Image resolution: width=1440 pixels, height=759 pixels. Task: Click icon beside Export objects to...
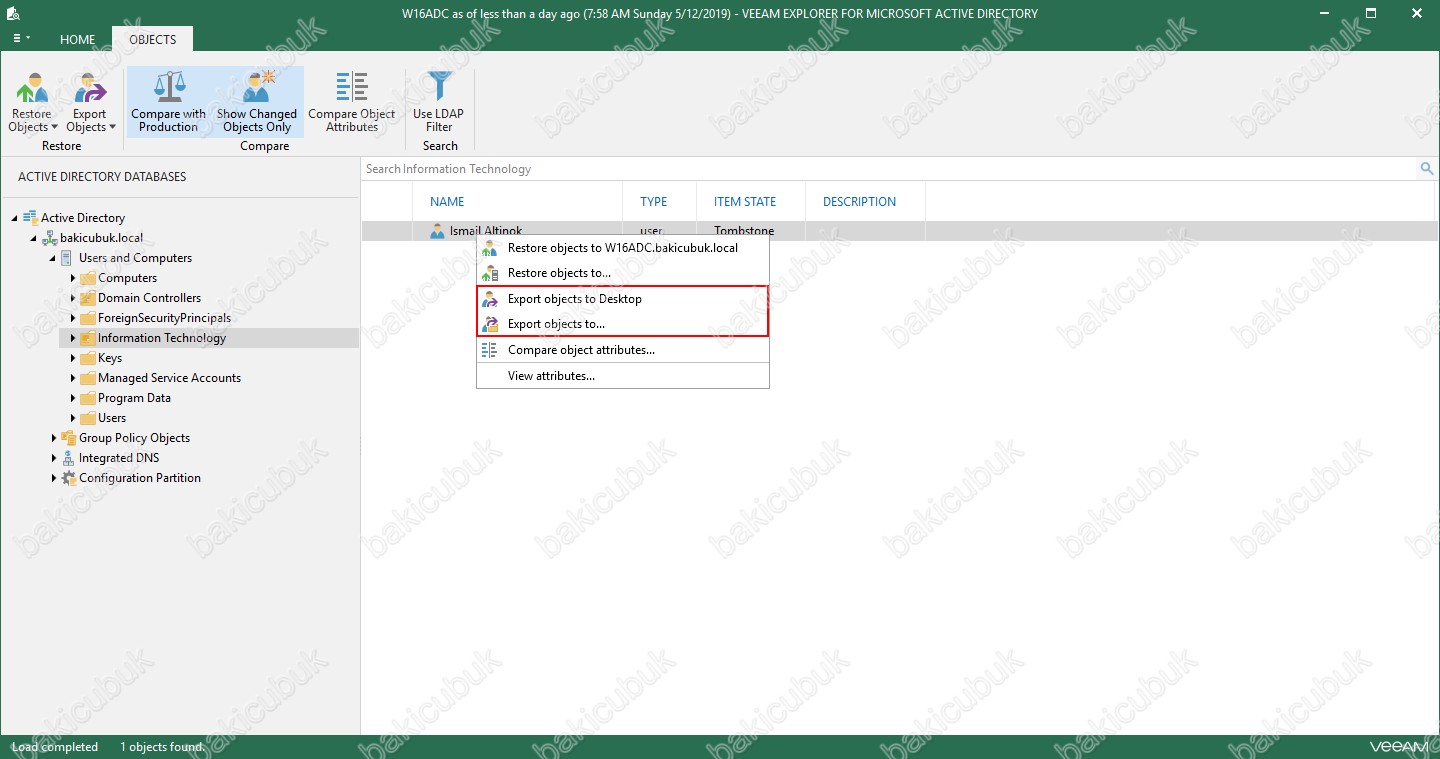[x=490, y=324]
